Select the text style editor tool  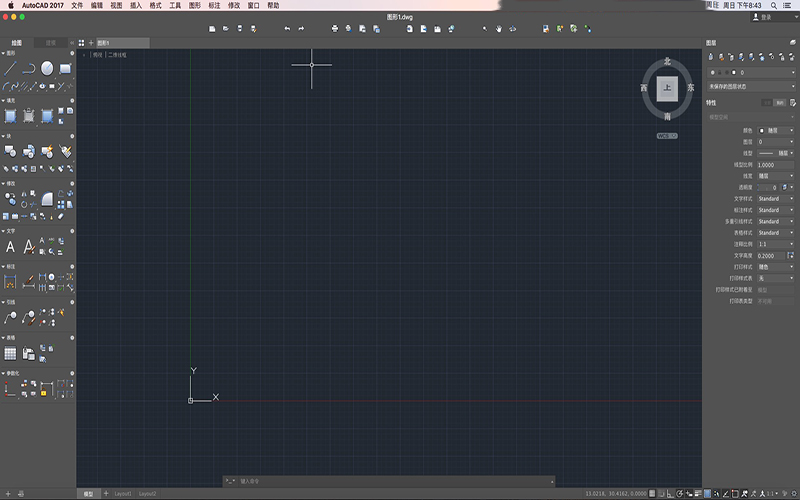click(29, 247)
